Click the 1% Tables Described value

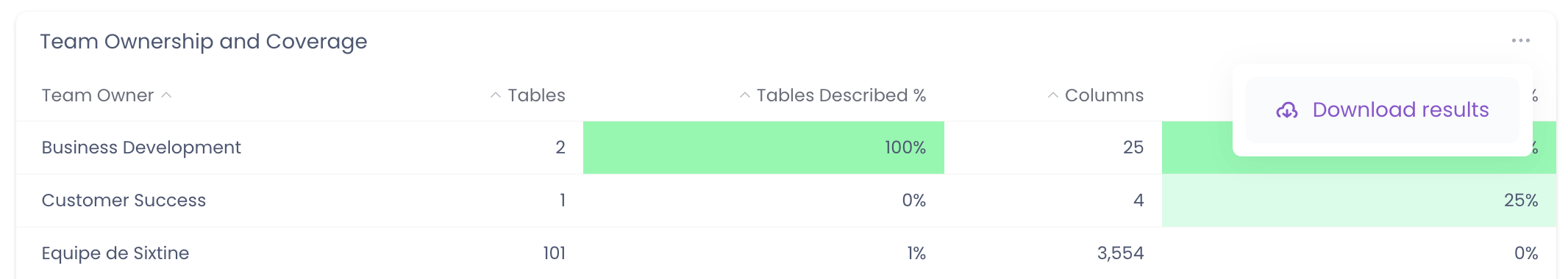click(x=916, y=253)
